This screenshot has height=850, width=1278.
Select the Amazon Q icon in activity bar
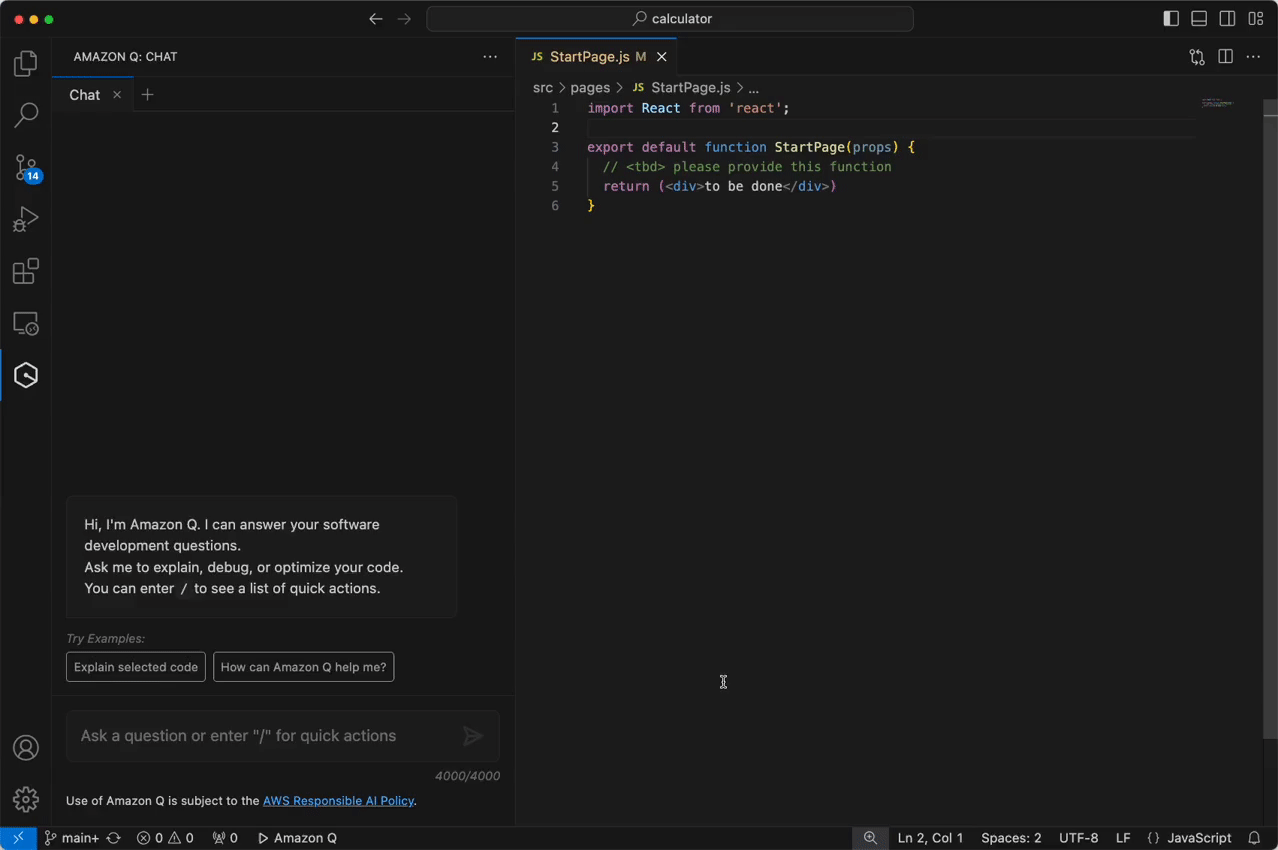[26, 375]
